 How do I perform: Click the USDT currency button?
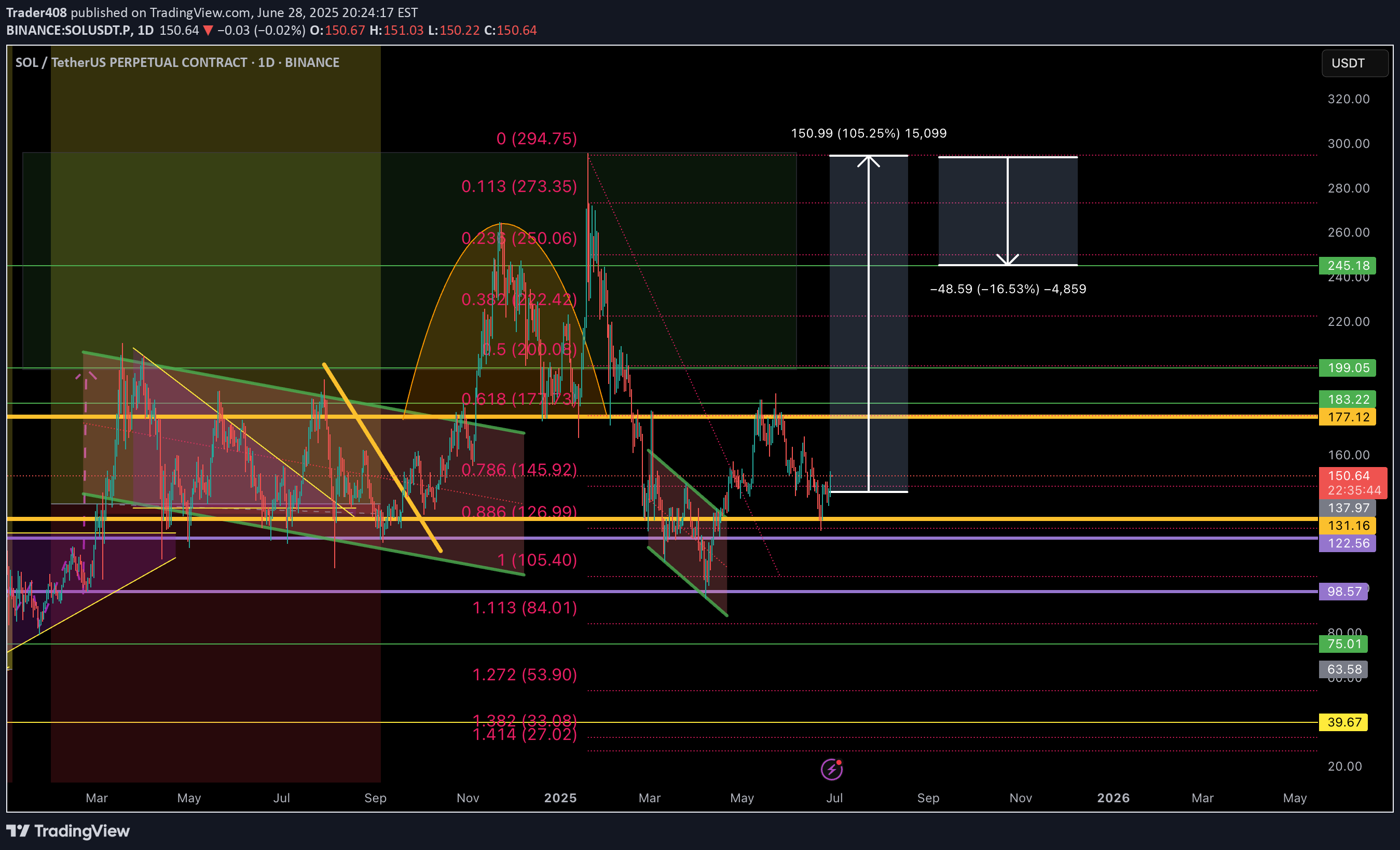1354,63
